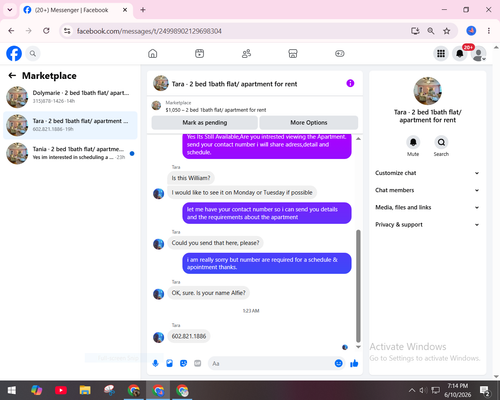The height and width of the screenshot is (400, 500).
Task: Open the Facebook search magnifier
Action: (33, 53)
